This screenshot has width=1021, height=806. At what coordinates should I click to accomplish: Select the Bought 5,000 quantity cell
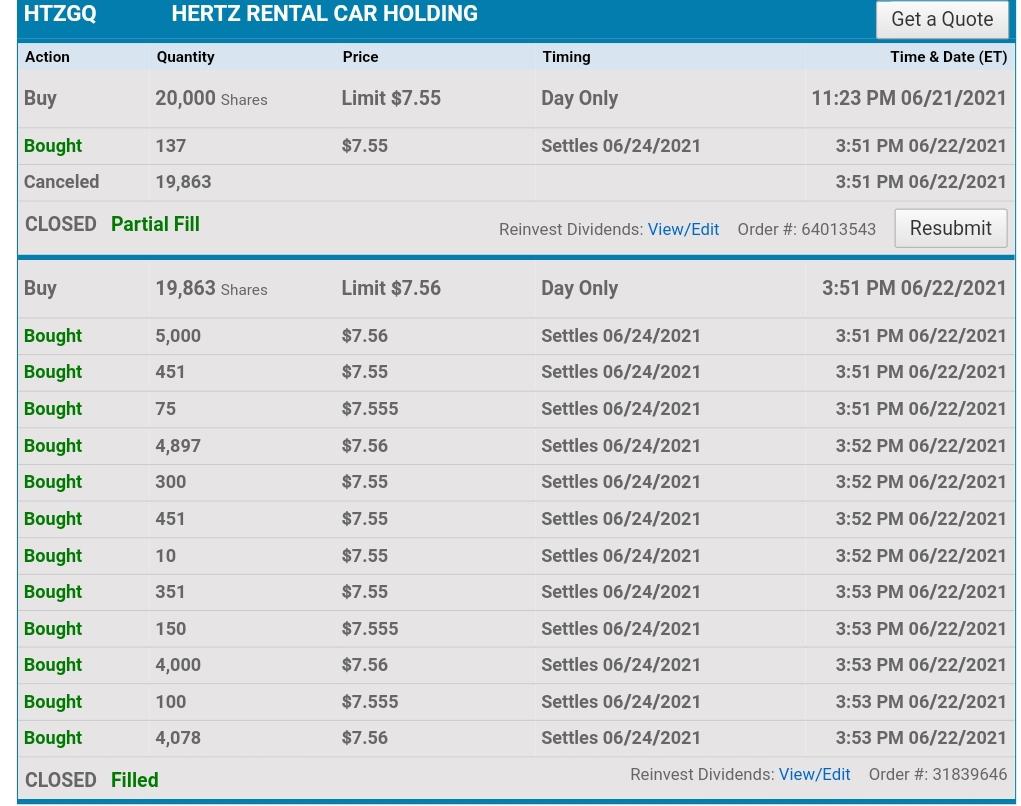pos(178,336)
